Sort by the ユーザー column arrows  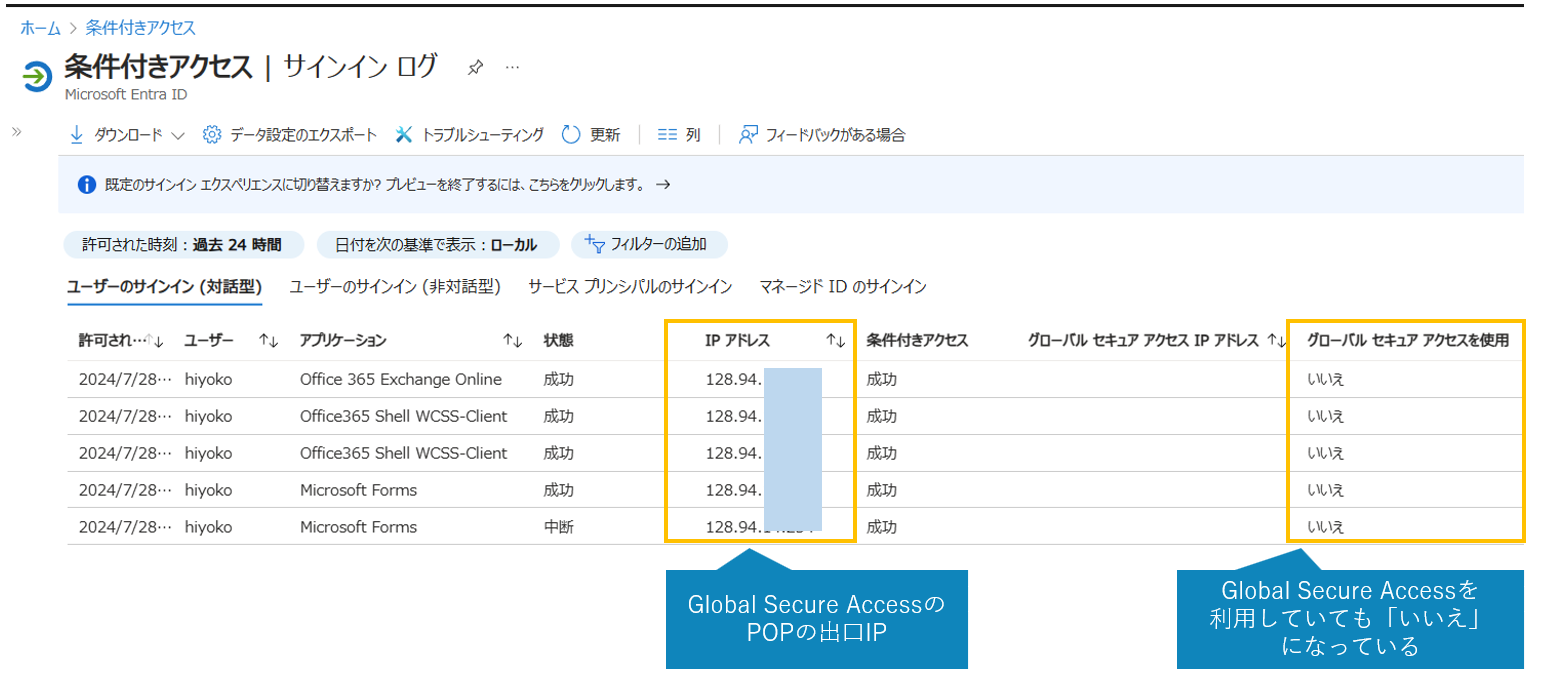click(268, 341)
